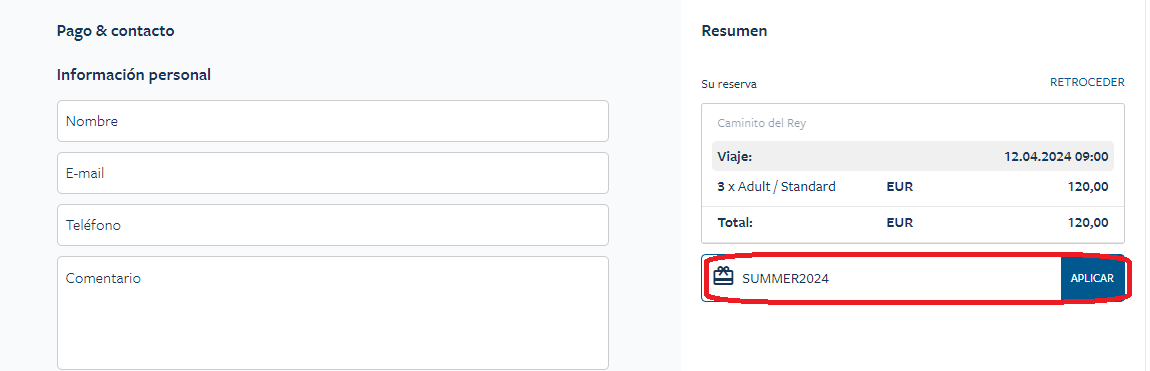Select EUR currency in Adult row
The image size is (1150, 371).
900,186
